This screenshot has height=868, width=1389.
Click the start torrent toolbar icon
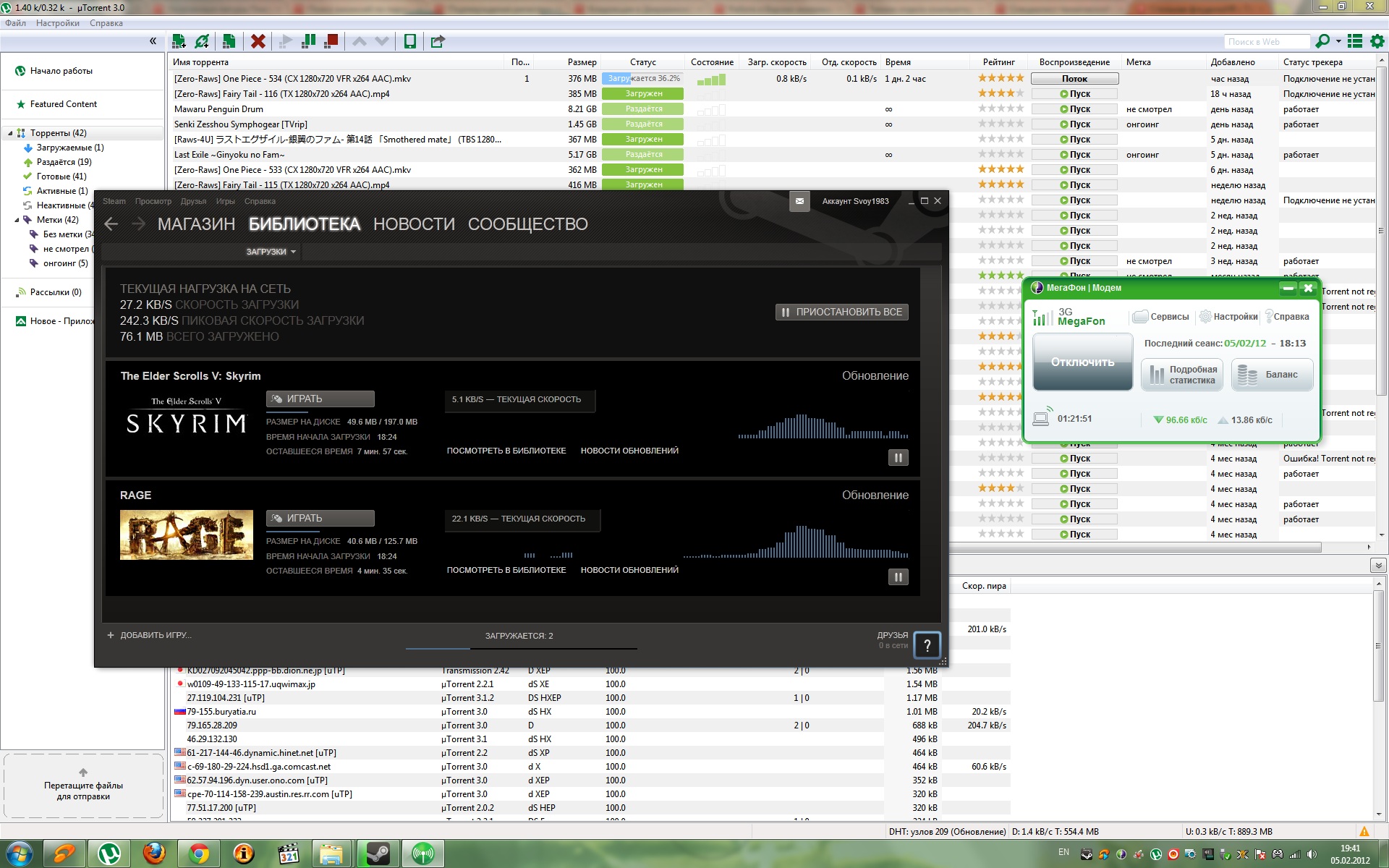[286, 41]
